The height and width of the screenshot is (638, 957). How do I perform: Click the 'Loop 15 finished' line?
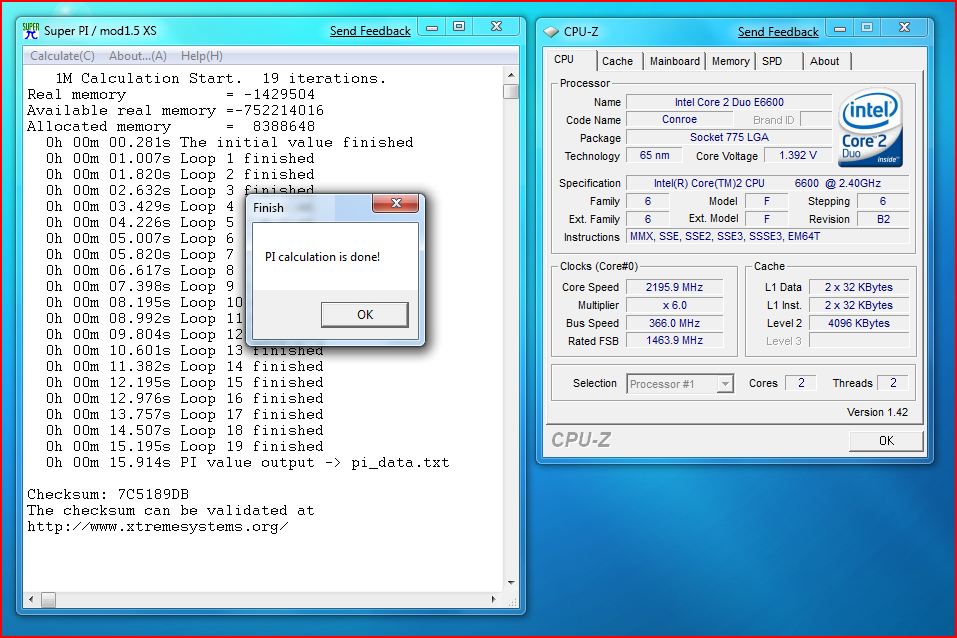[184, 382]
